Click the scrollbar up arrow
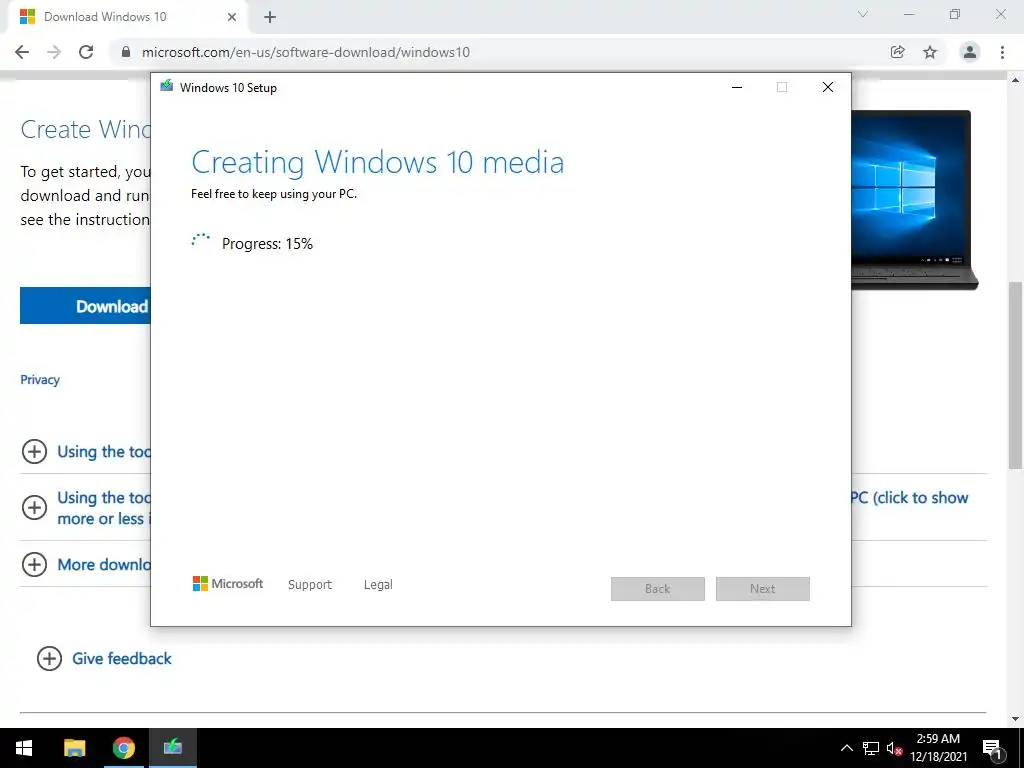The image size is (1024, 768). tap(1015, 80)
